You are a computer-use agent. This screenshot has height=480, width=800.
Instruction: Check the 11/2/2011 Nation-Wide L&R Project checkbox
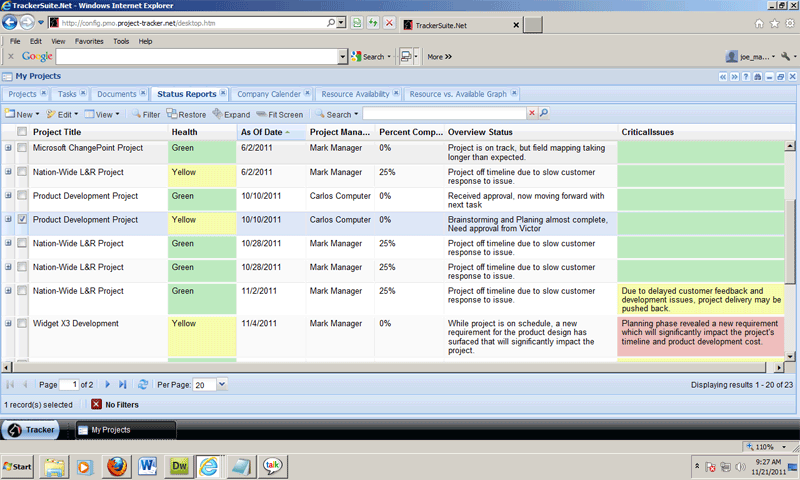(x=22, y=290)
